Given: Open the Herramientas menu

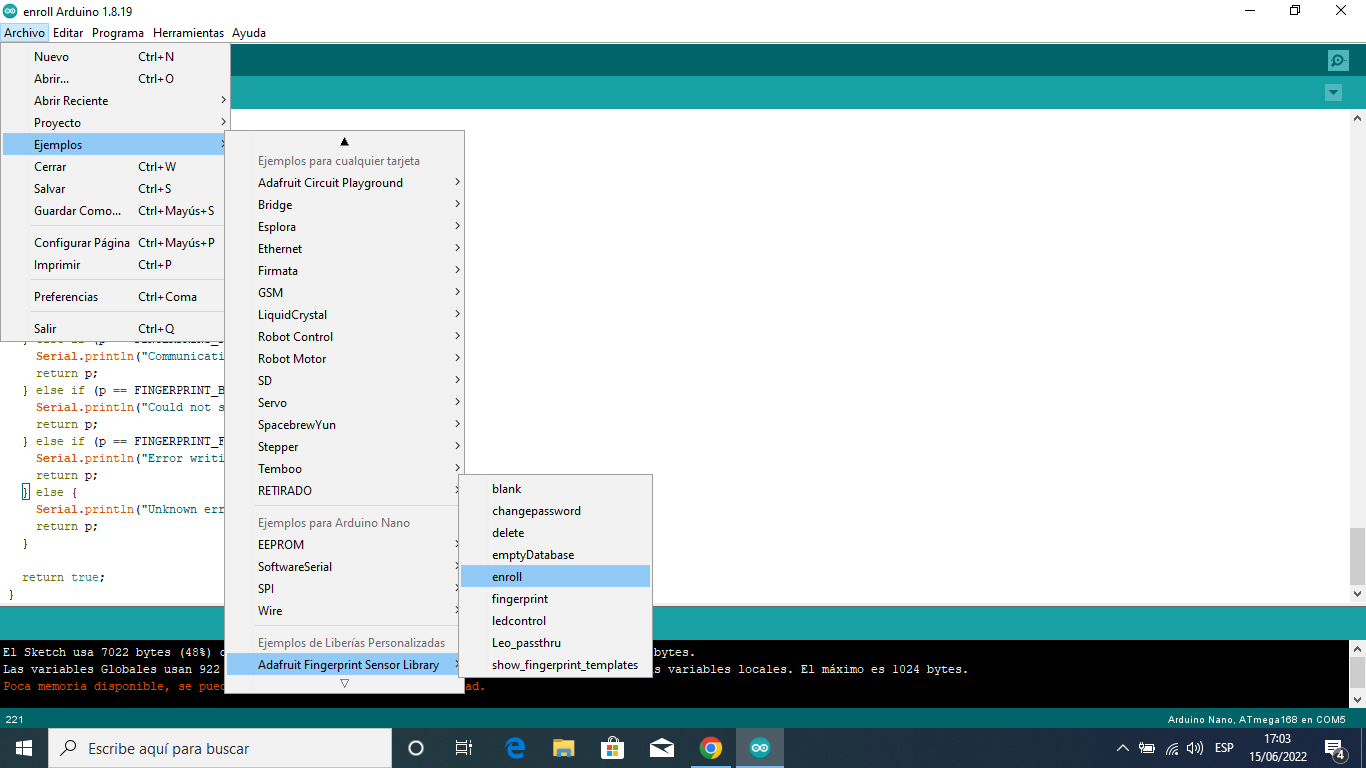Looking at the screenshot, I should (188, 33).
